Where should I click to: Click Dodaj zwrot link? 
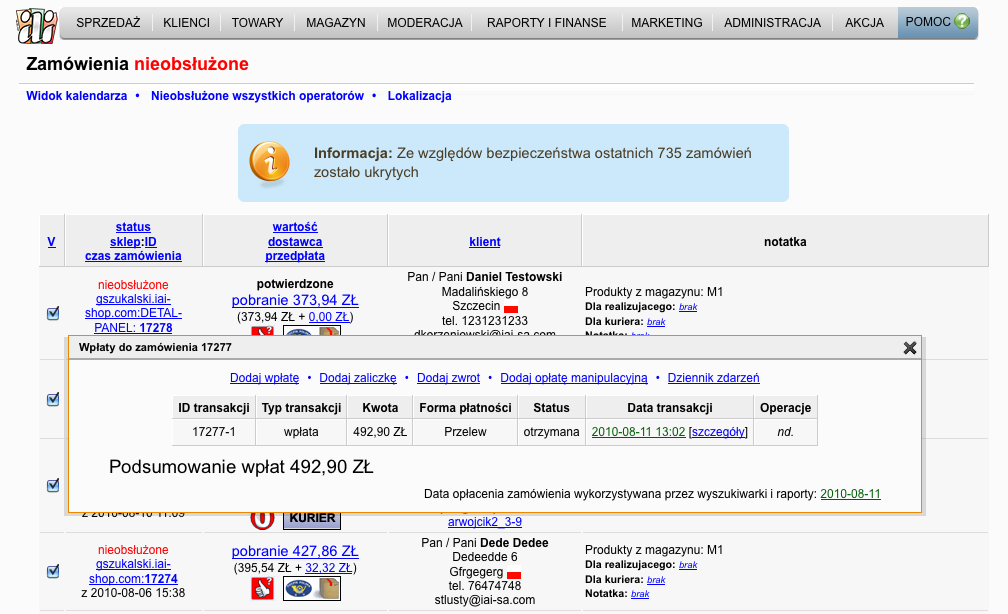[448, 378]
